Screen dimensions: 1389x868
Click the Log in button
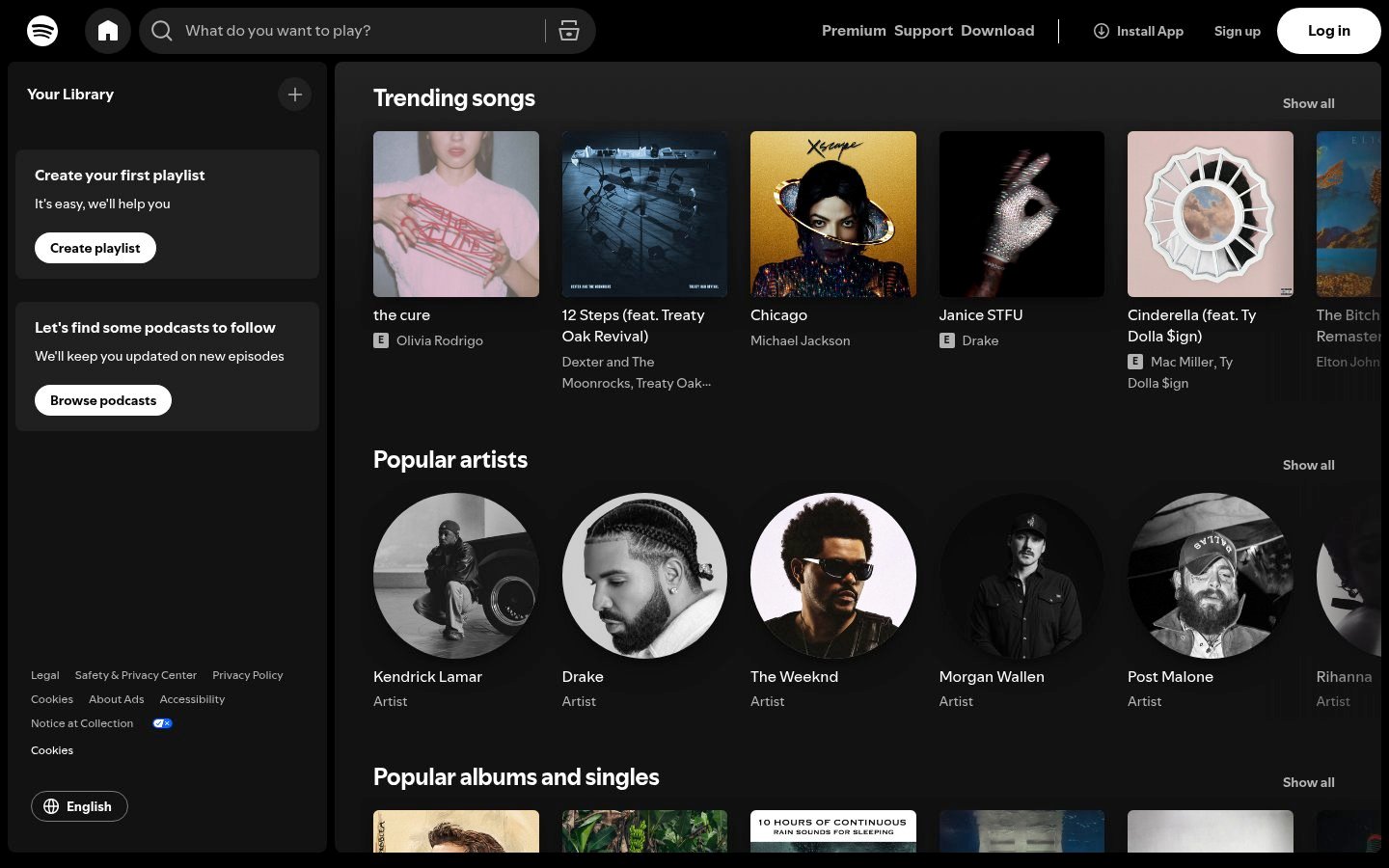(x=1329, y=31)
